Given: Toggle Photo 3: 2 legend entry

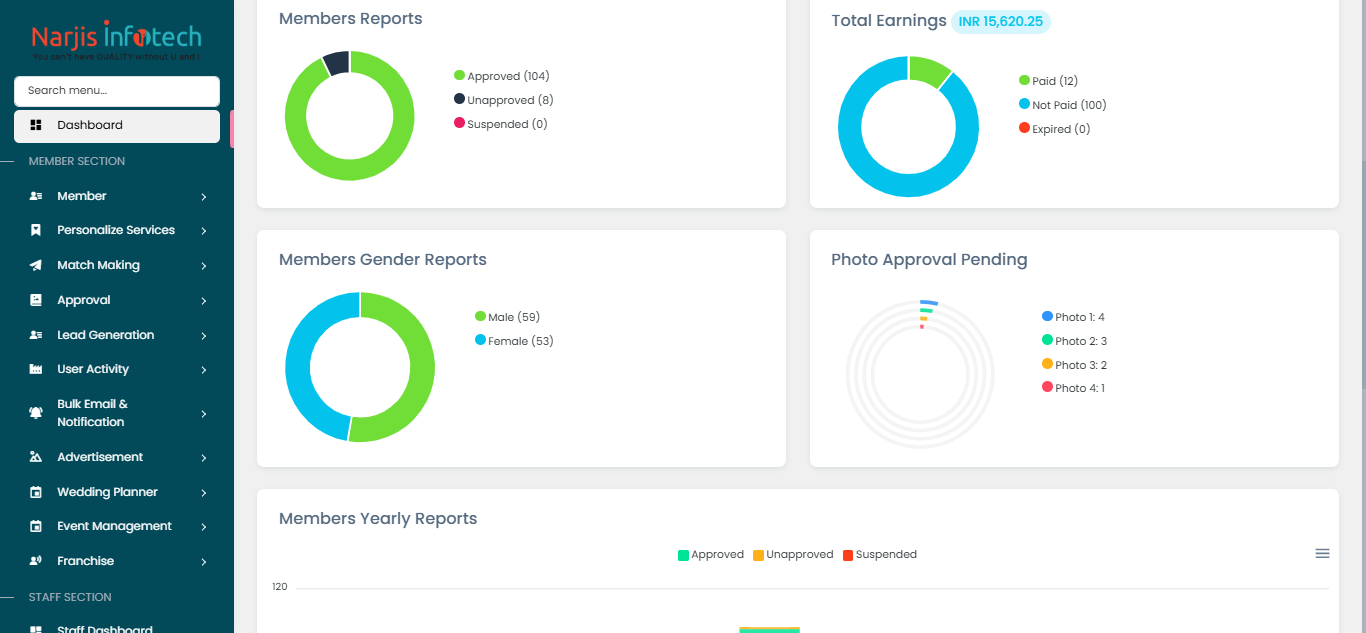Looking at the screenshot, I should point(1075,365).
